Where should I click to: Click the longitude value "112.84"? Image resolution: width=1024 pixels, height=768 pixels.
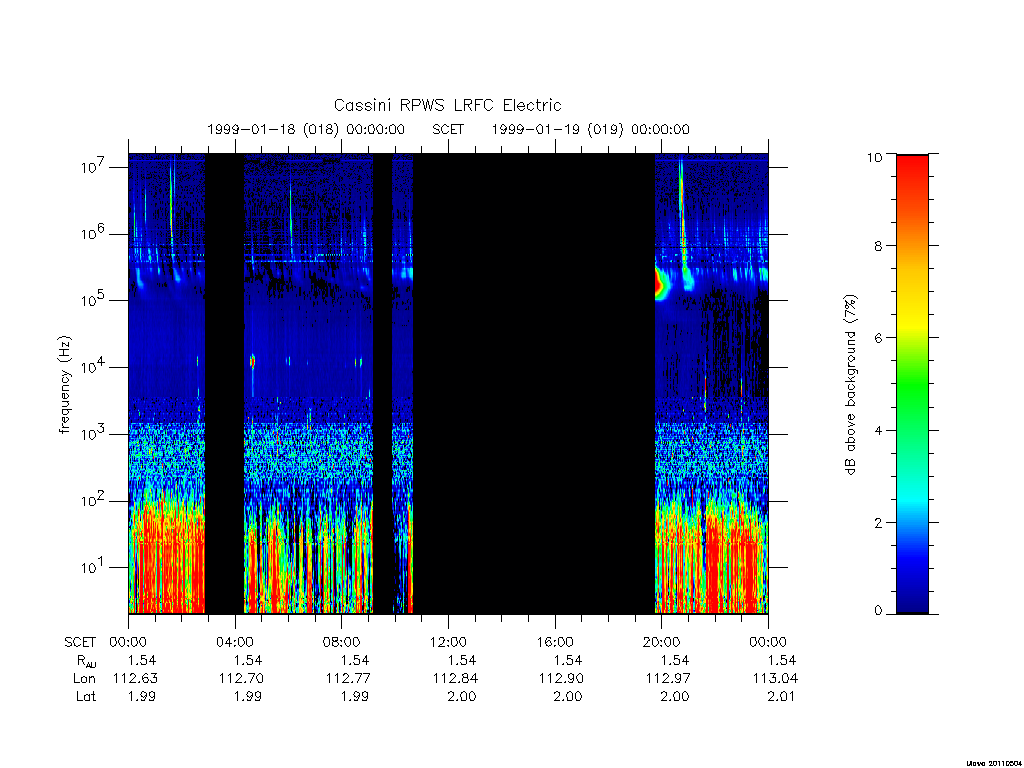tap(455, 679)
